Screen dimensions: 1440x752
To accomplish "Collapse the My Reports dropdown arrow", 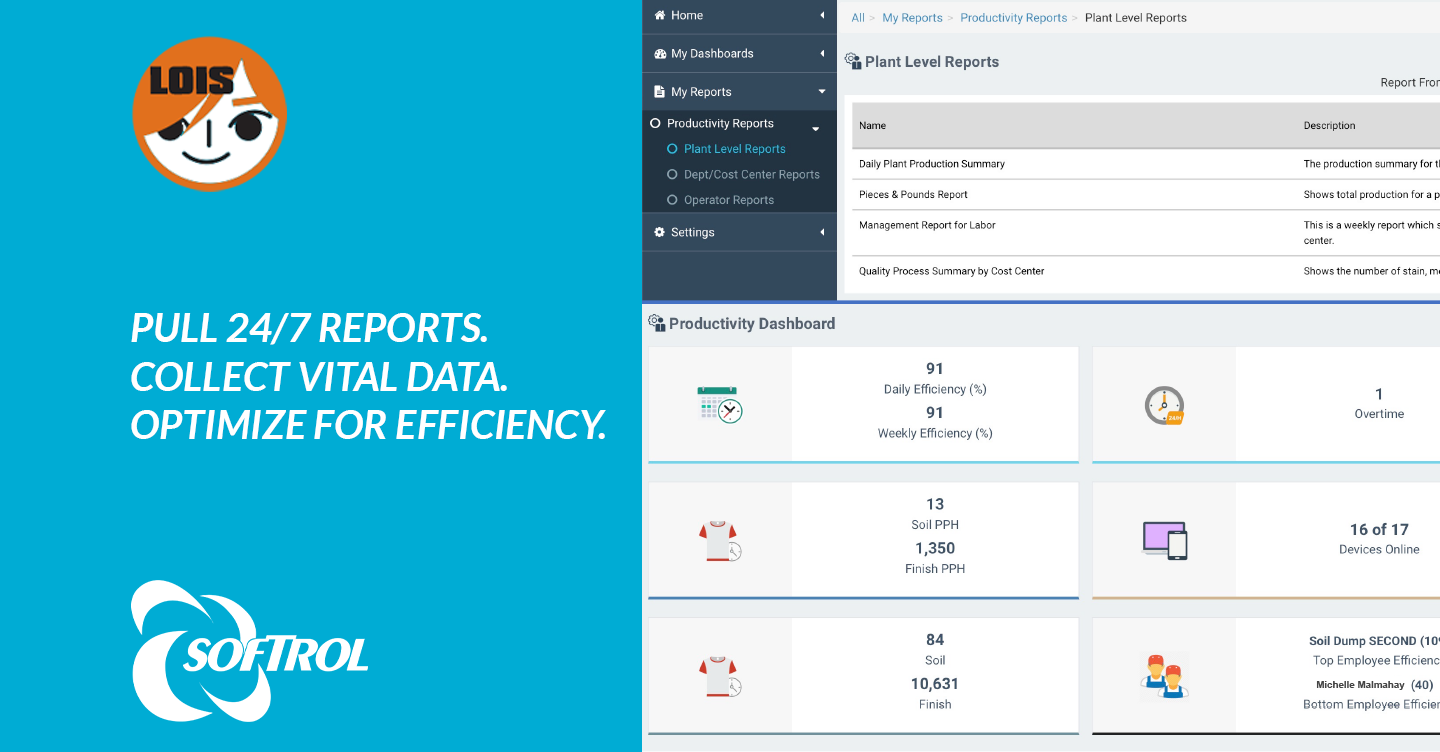I will pyautogui.click(x=822, y=92).
